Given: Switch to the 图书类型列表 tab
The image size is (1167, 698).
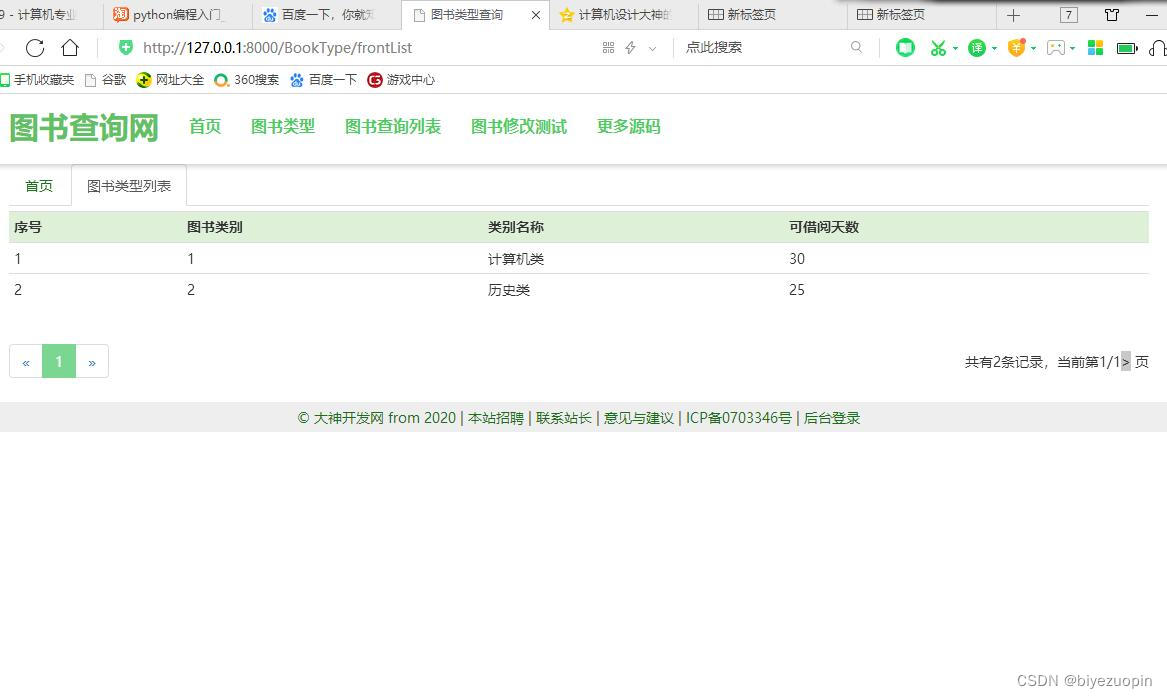Looking at the screenshot, I should (x=128, y=185).
